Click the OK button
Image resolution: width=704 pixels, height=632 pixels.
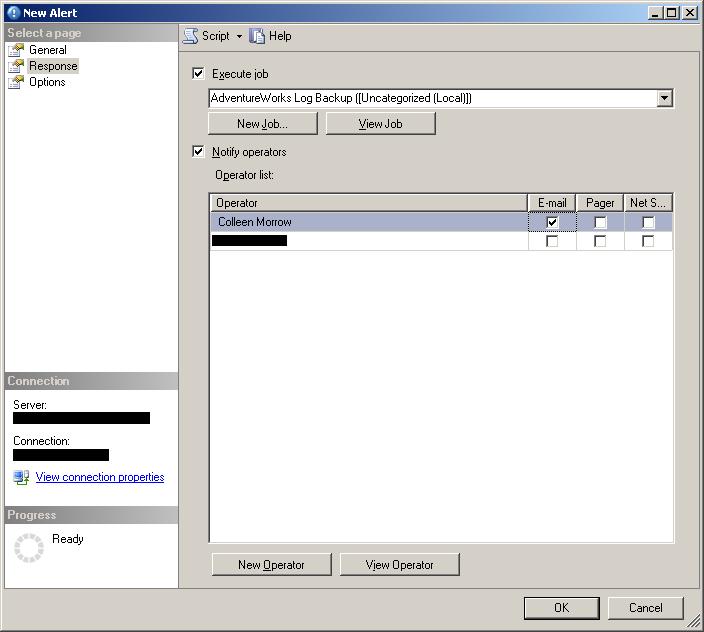tap(561, 608)
